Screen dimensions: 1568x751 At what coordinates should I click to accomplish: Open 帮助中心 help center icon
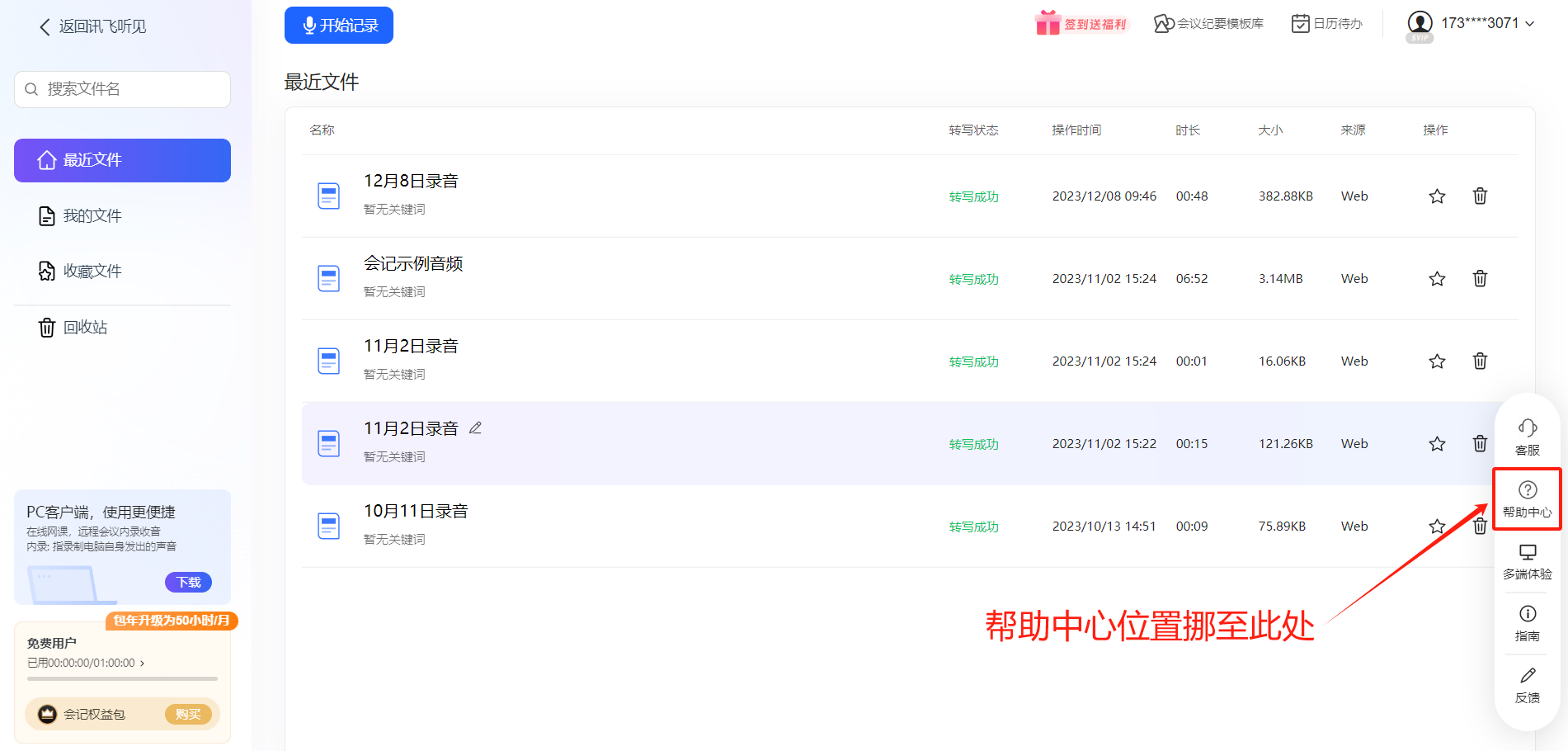[1527, 490]
